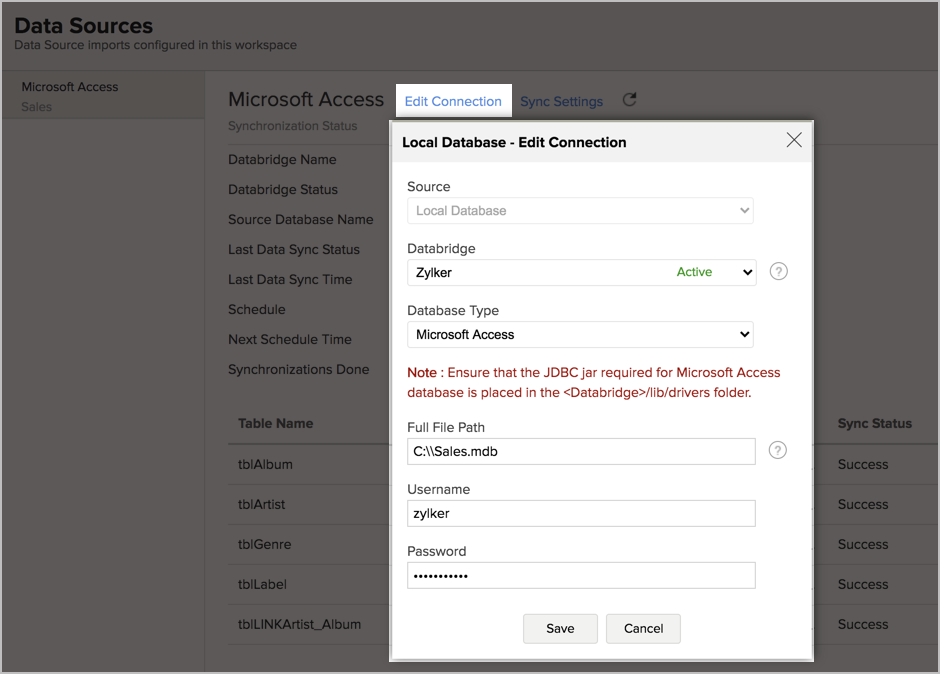Open the Sync Settings tab
940x674 pixels.
[561, 101]
